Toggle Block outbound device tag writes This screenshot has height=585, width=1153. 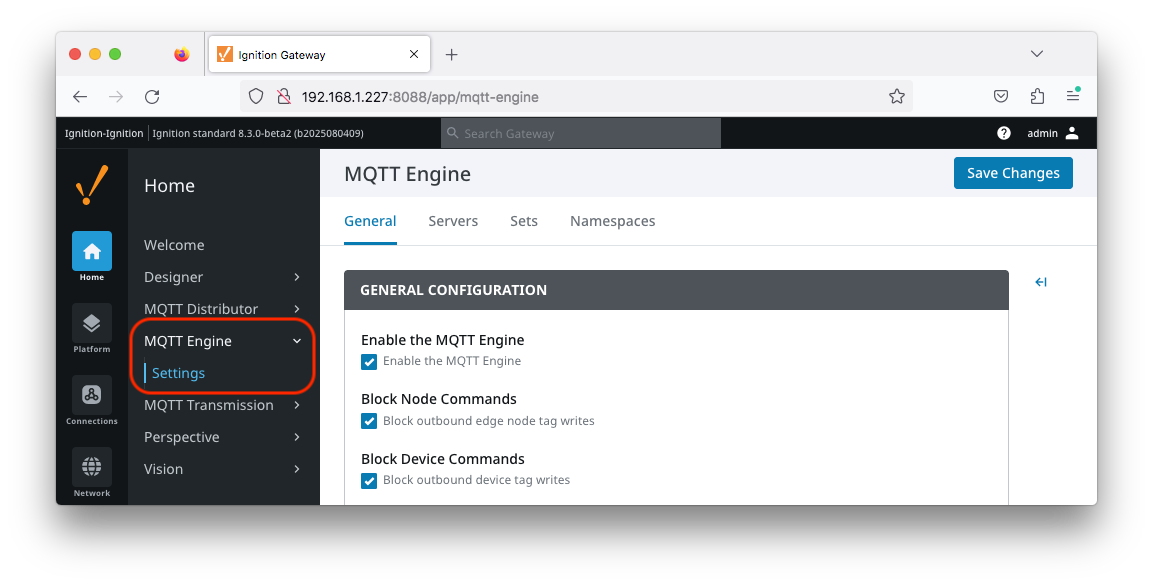(369, 481)
